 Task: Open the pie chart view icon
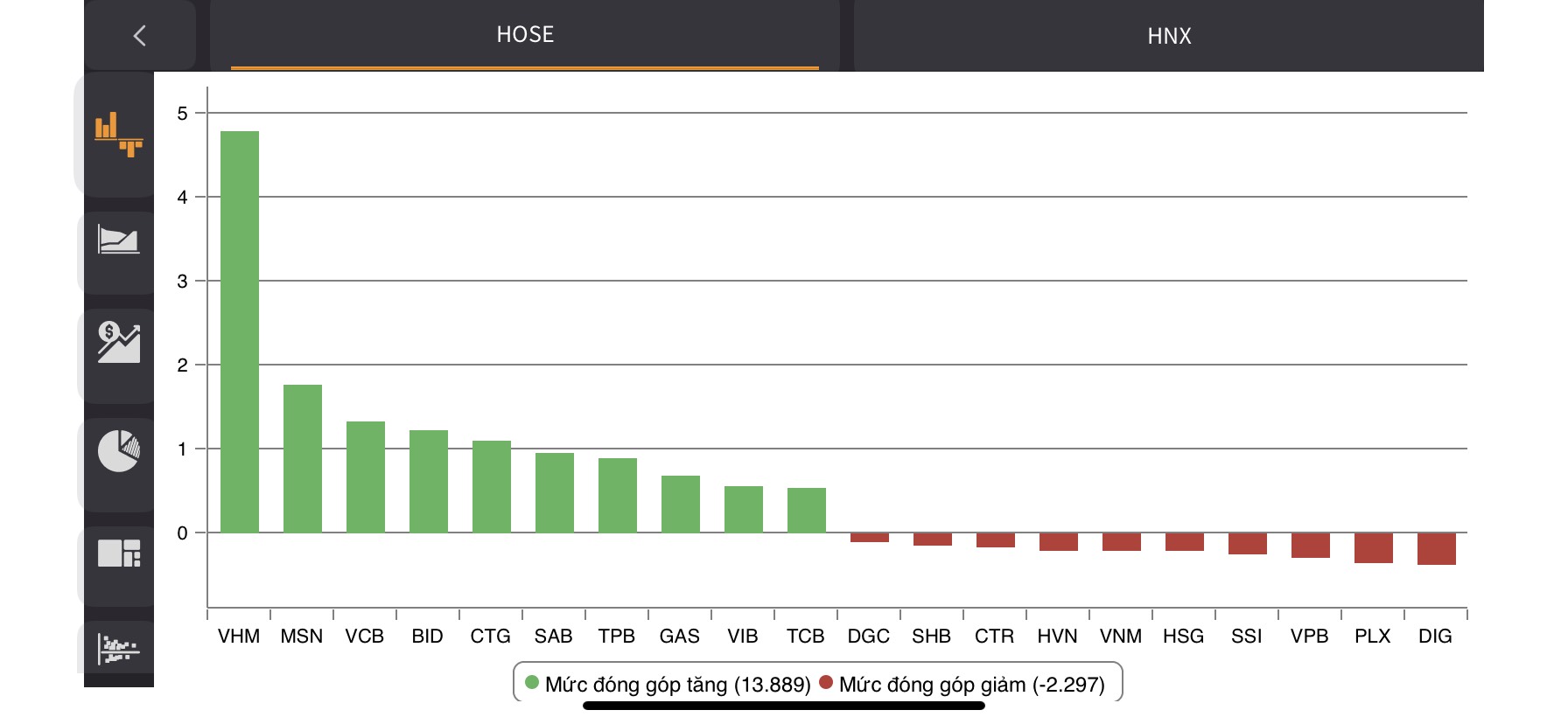click(x=118, y=450)
